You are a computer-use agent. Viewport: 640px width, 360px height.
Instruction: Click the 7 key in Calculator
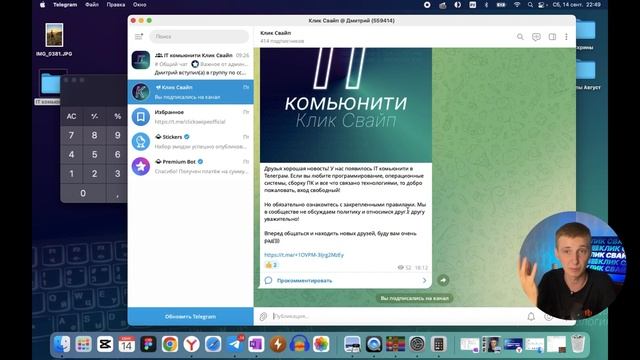tap(71, 135)
